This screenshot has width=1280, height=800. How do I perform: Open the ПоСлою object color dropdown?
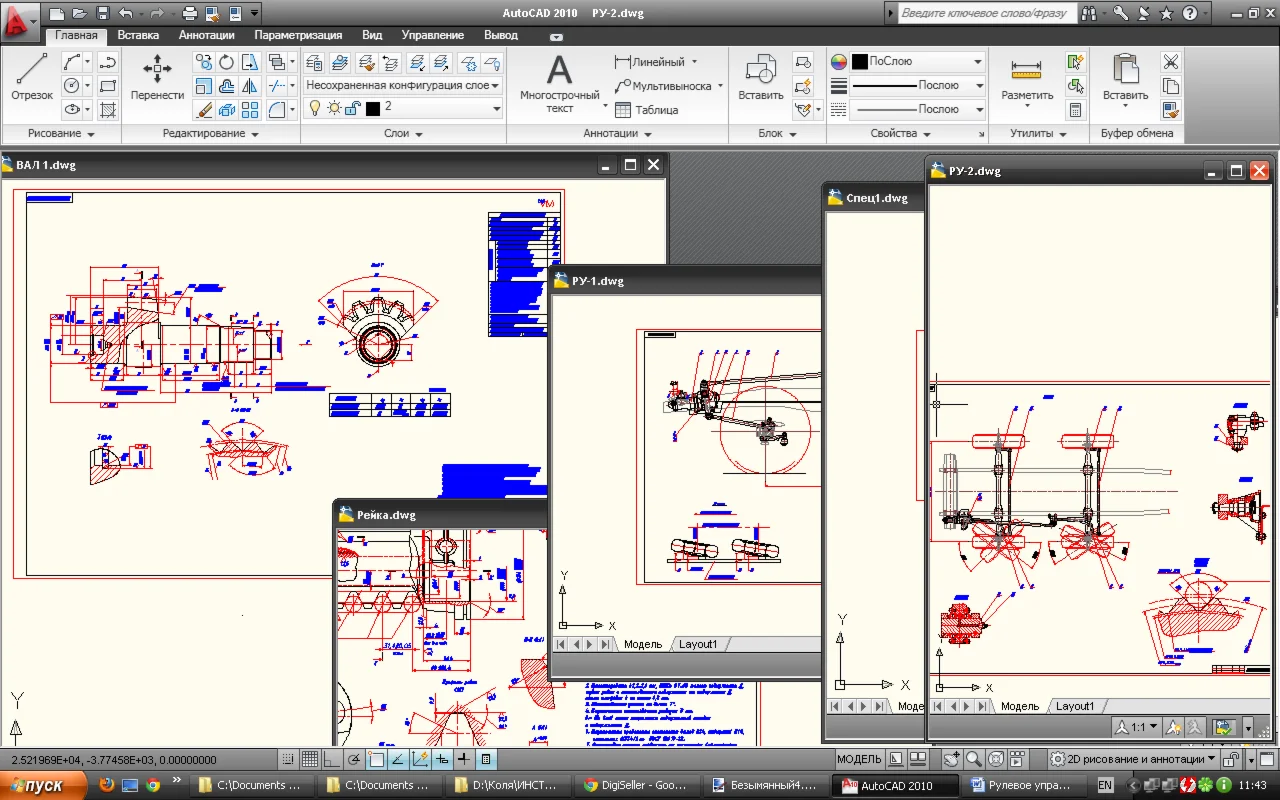[x=917, y=61]
